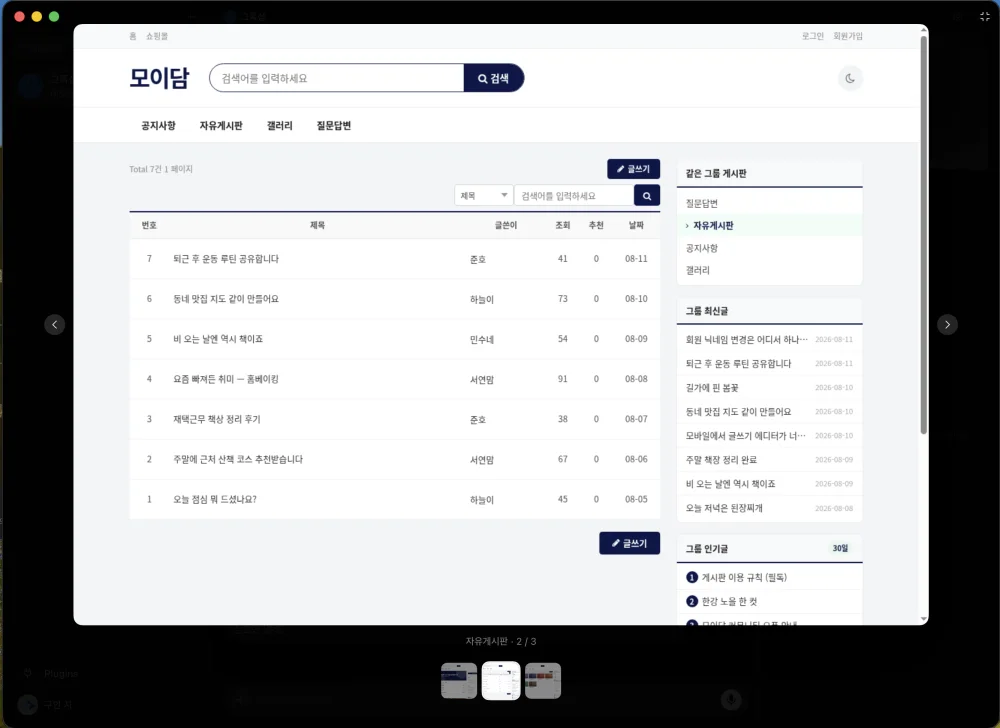Open '오늘 저녁은 된장찌개' in 그룹 최신글
This screenshot has height=728, width=1000.
[724, 508]
